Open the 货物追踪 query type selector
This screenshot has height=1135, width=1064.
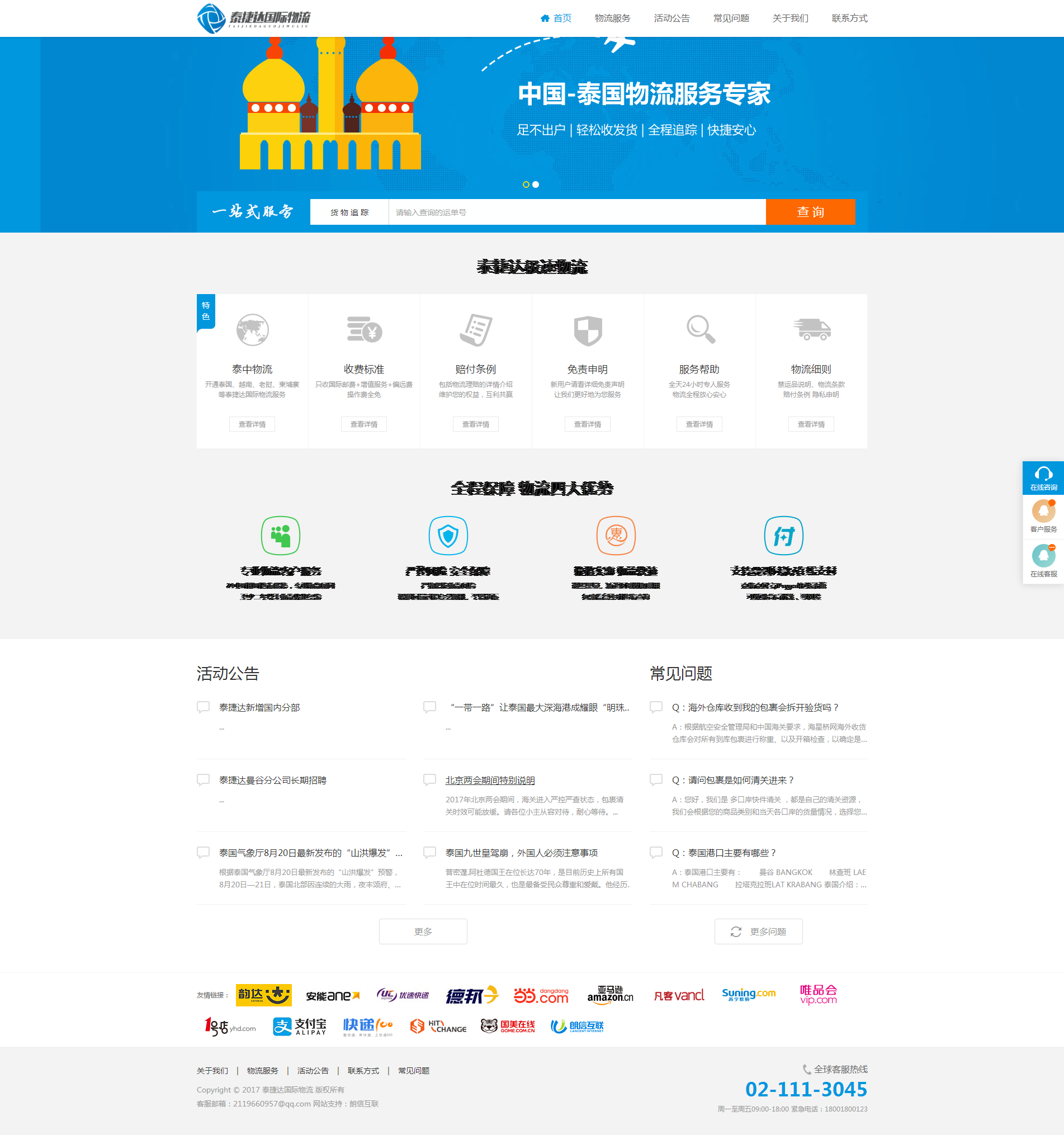point(349,212)
